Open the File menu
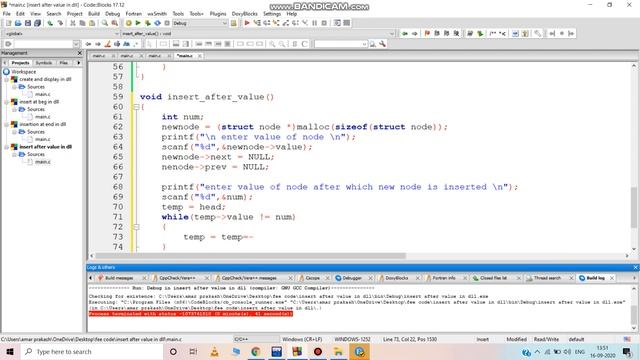Image resolution: width=640 pixels, height=360 pixels. tap(7, 14)
